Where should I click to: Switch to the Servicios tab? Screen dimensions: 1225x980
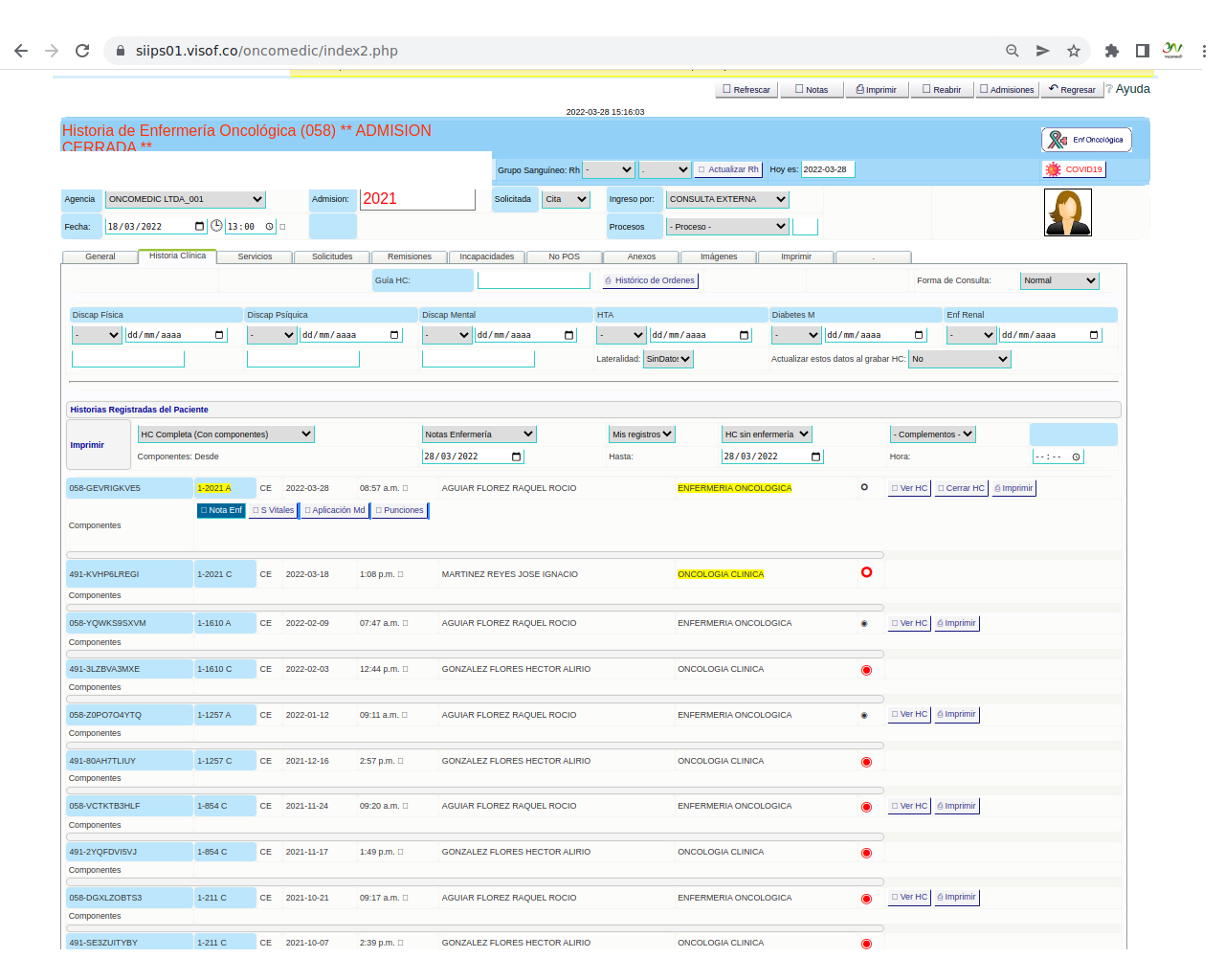point(255,256)
